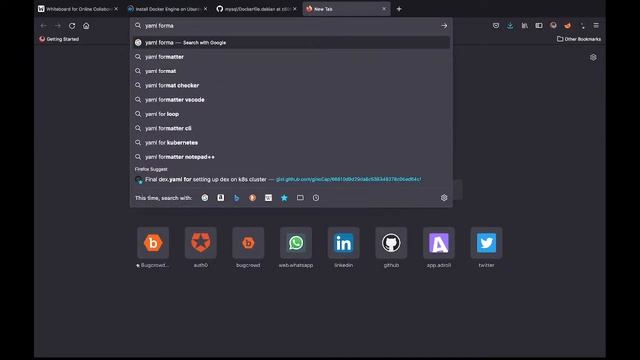Image resolution: width=640 pixels, height=360 pixels.
Task: Open the twitter shortcut tile
Action: click(x=487, y=243)
